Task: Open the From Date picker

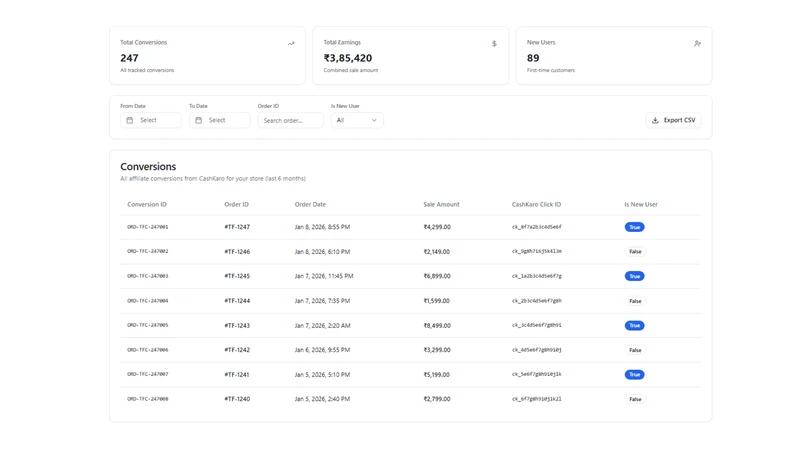Action: 151,120
